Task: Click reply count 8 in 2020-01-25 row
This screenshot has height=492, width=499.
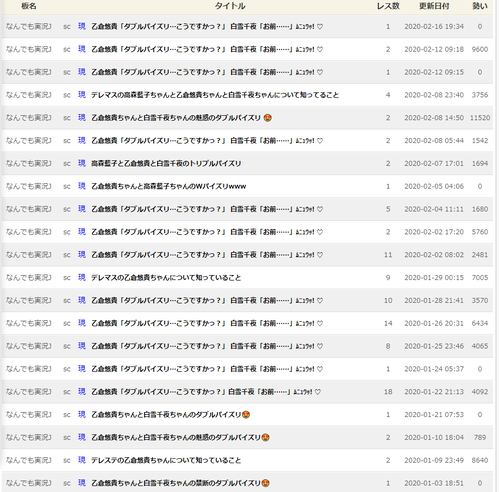Action: 388,346
